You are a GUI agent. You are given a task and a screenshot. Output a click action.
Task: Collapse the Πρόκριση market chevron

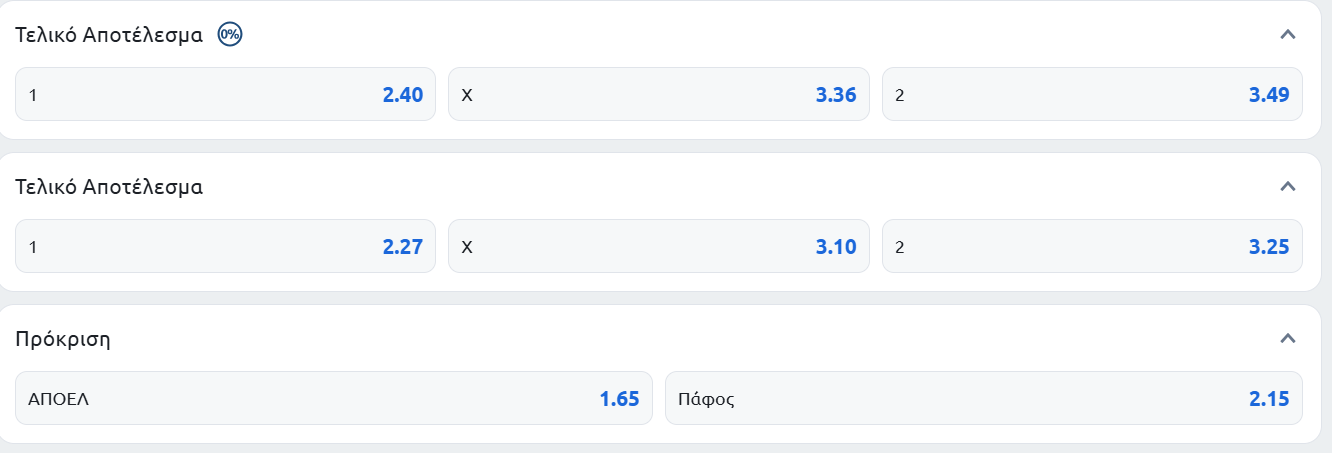coord(1288,339)
